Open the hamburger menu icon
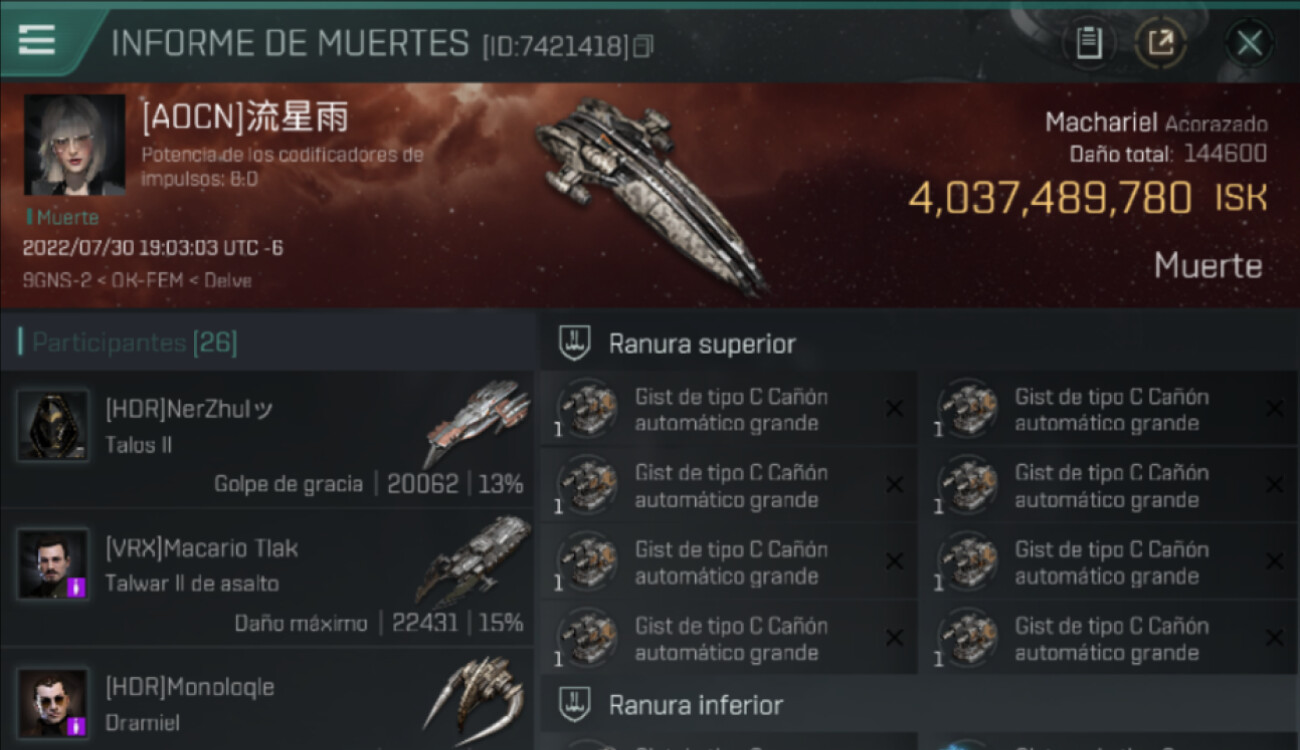The image size is (1300, 750). click(x=37, y=40)
